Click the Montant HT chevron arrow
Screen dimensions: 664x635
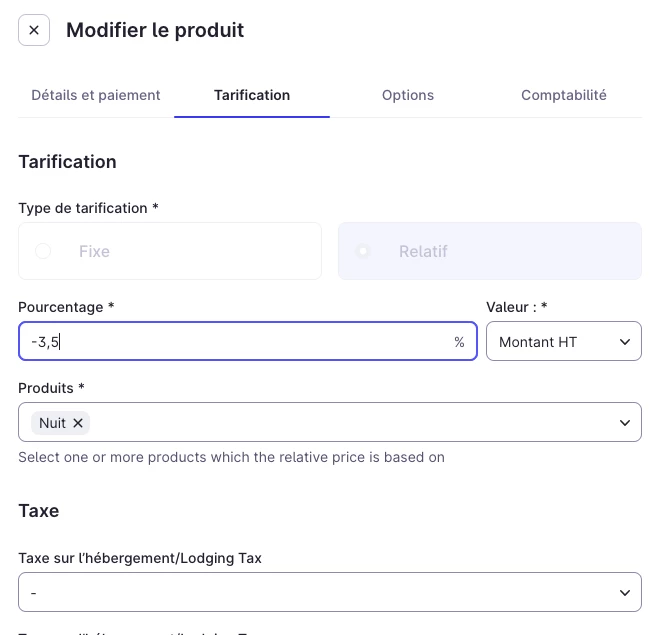[x=625, y=342]
